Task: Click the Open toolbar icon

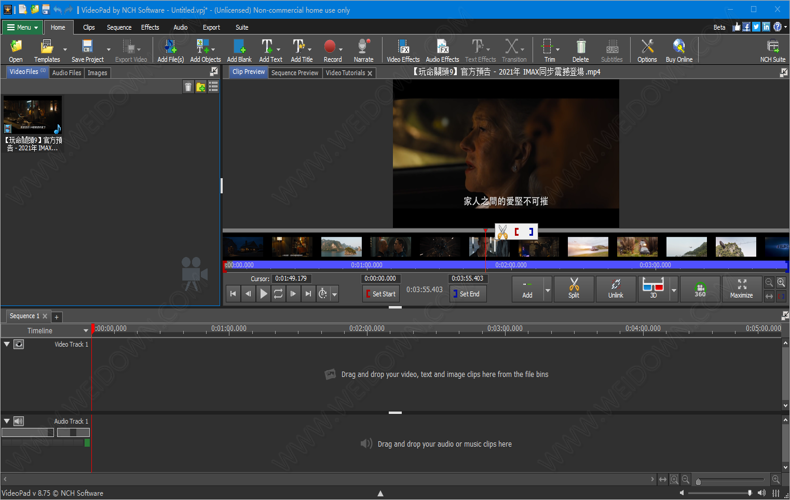Action: tap(16, 51)
